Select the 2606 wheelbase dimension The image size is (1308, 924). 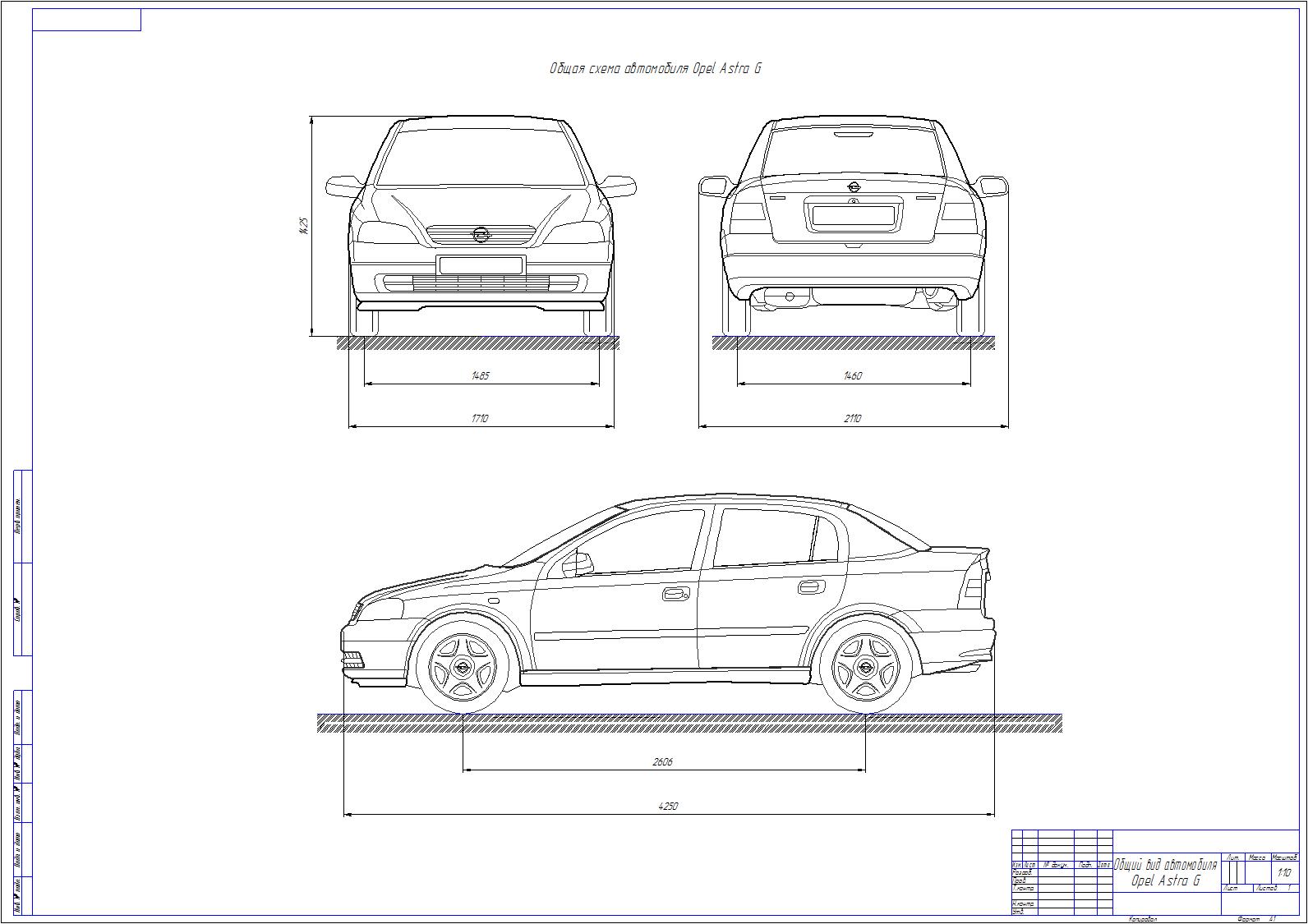[662, 762]
